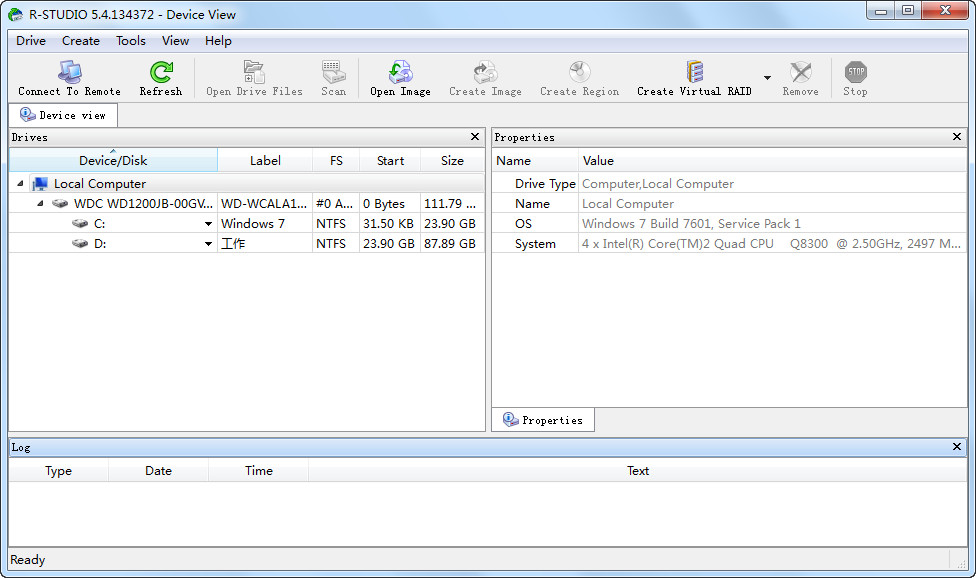Click the 'Windows 7' label cell
Screen dimensions: 976x578
coord(265,223)
